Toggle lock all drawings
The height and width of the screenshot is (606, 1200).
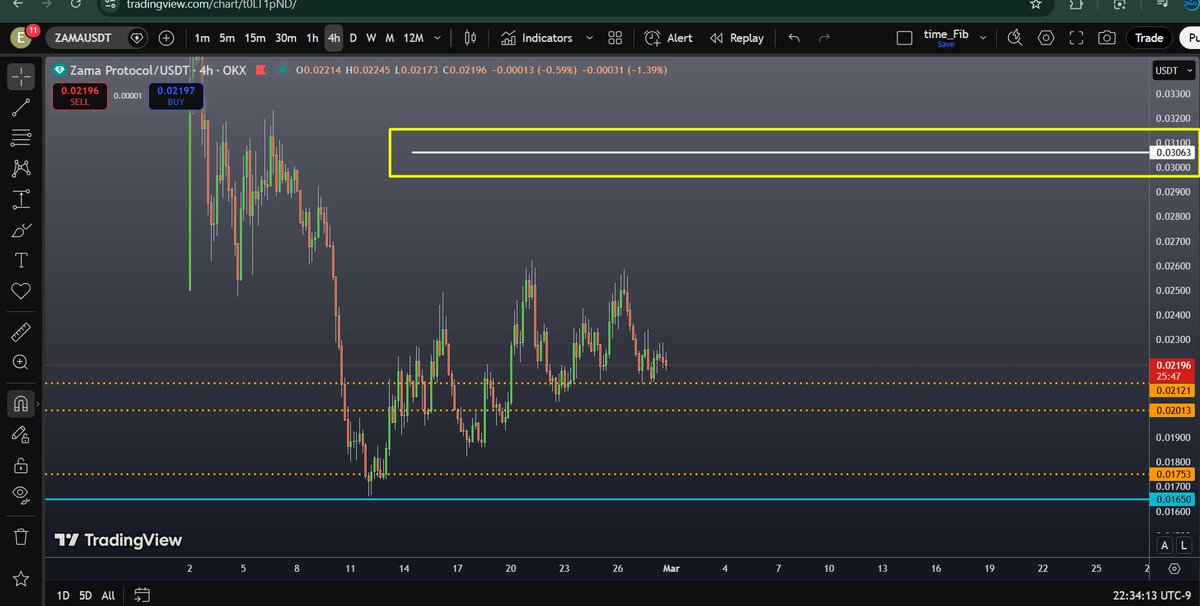(20, 465)
